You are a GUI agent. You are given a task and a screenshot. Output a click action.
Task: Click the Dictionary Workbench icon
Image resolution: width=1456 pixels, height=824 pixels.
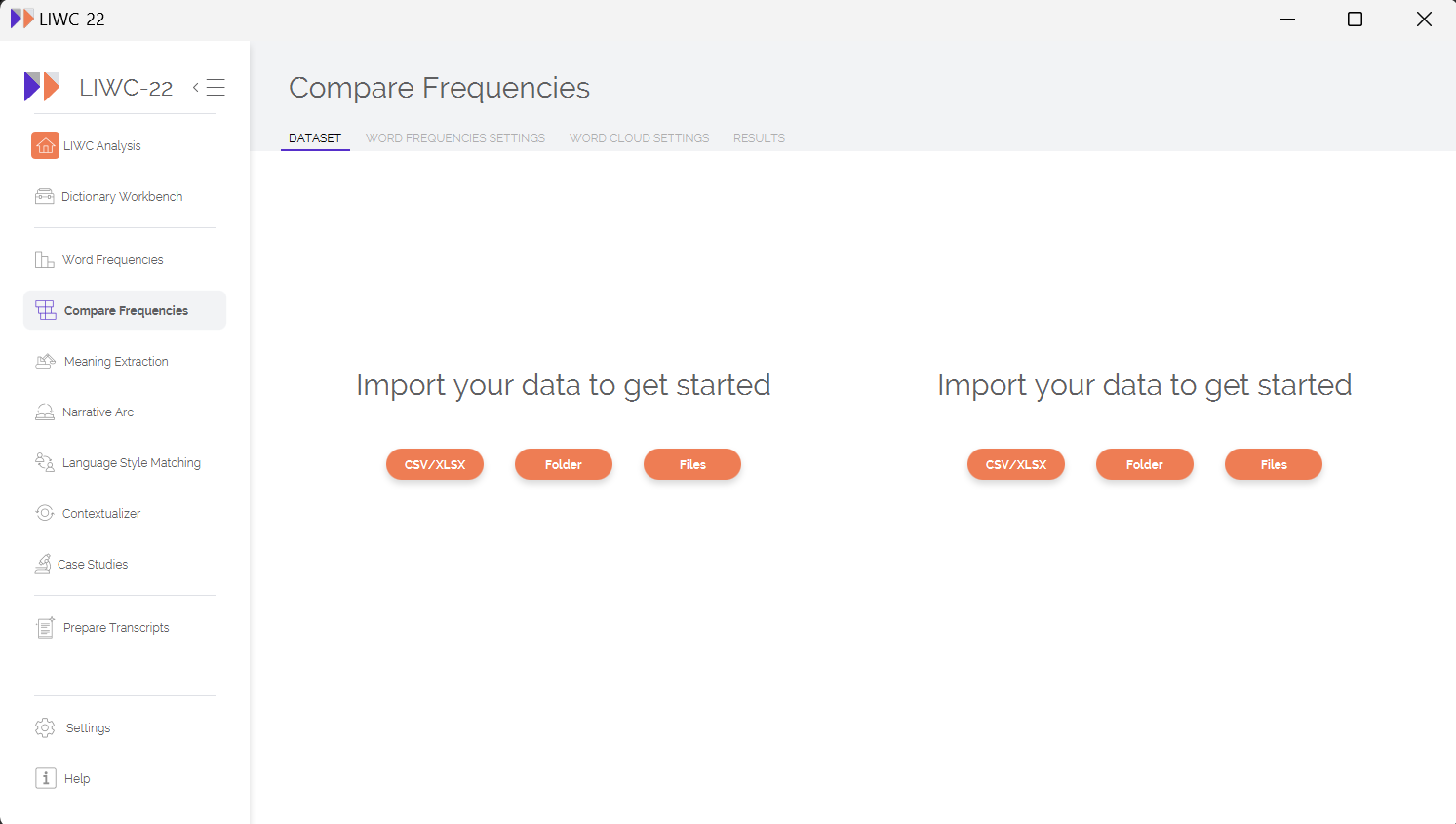pyautogui.click(x=45, y=196)
